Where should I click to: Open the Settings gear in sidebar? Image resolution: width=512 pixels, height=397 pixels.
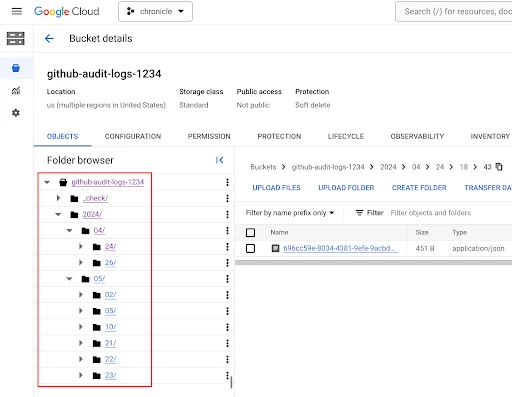pos(16,113)
